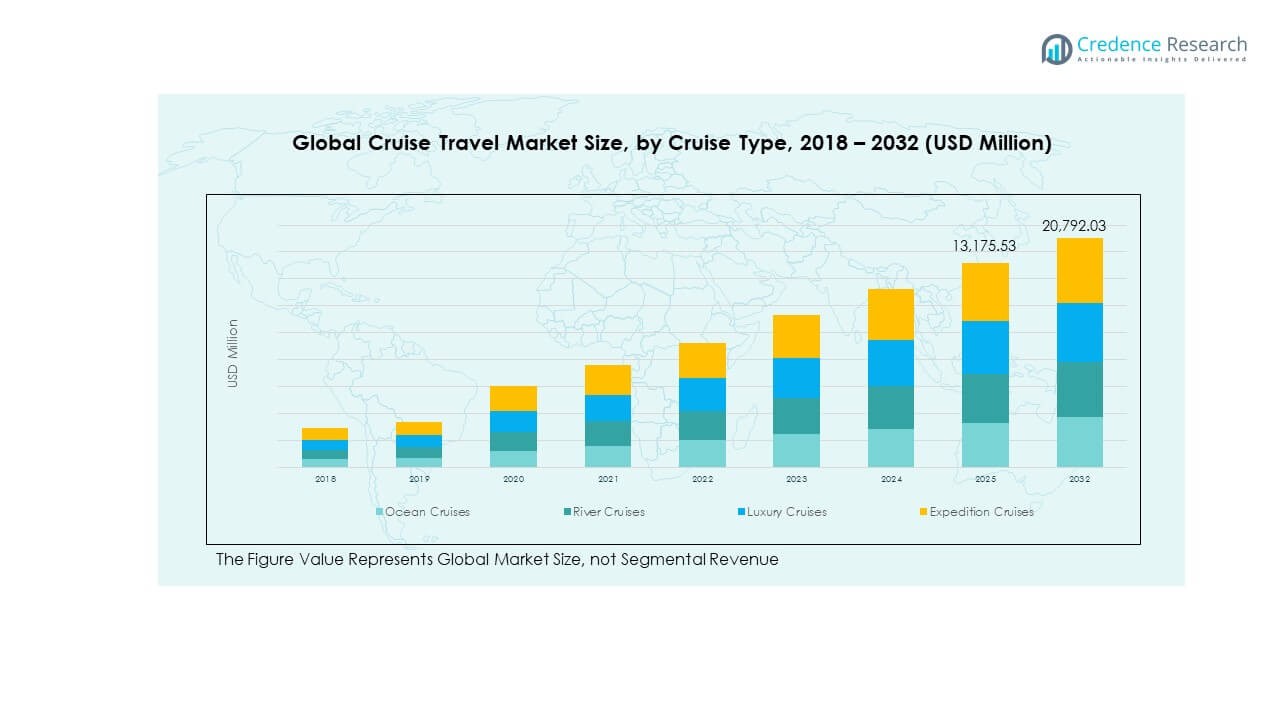The image size is (1280, 720).
Task: Click the blue Luxury segment of 2025 bar
Action: pyautogui.click(x=985, y=347)
